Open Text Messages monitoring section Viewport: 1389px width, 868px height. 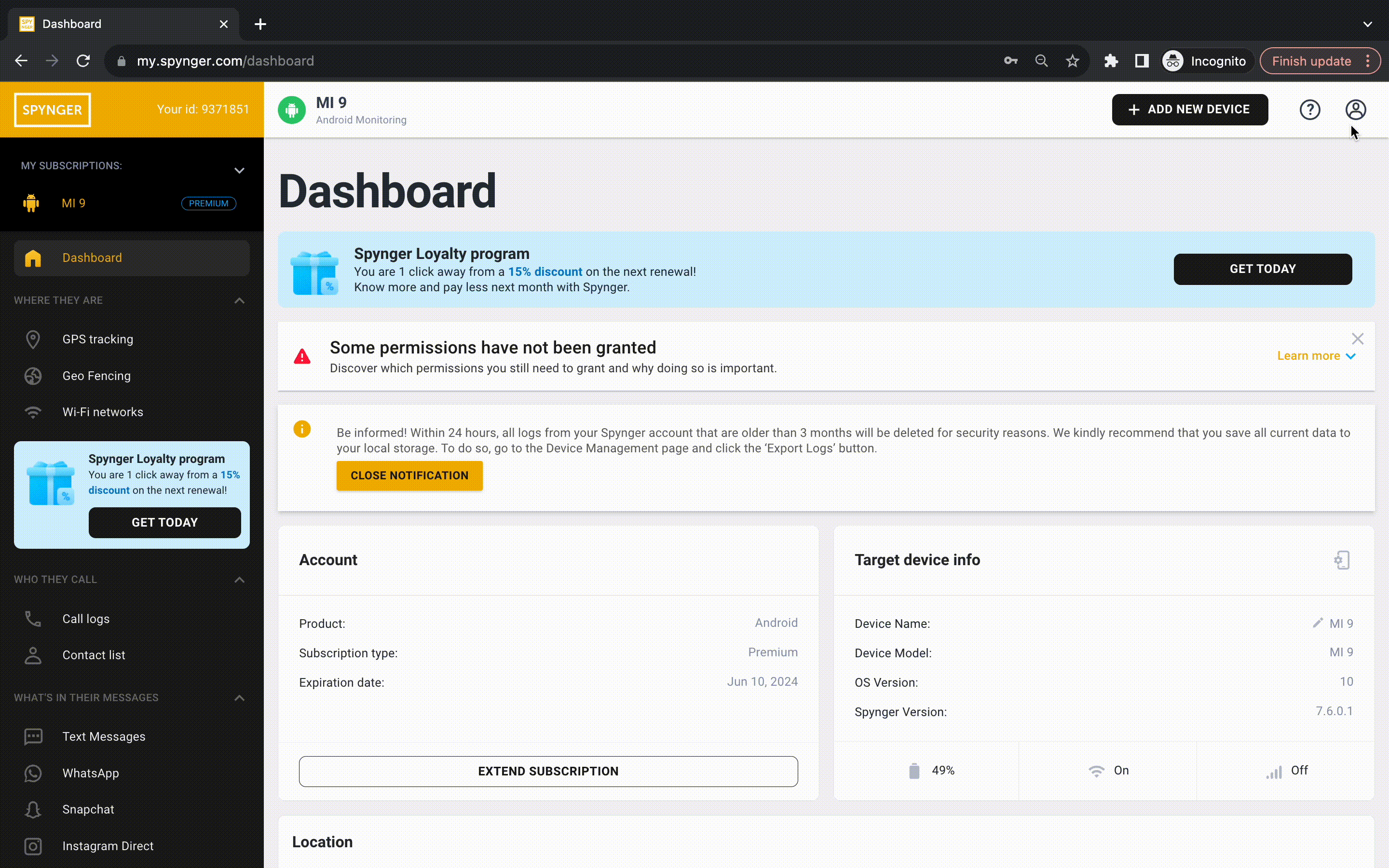tap(104, 736)
